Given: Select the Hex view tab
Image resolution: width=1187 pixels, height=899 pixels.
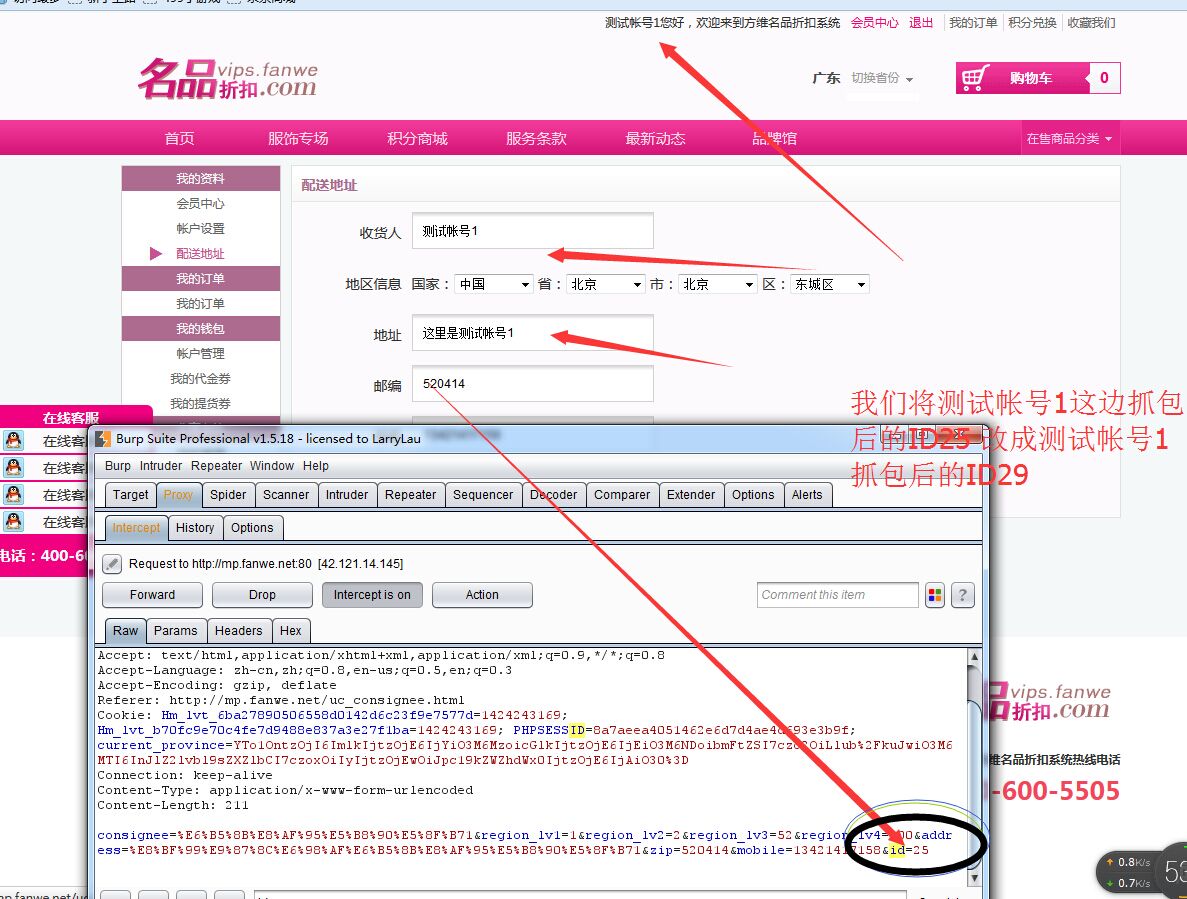Looking at the screenshot, I should 291,630.
